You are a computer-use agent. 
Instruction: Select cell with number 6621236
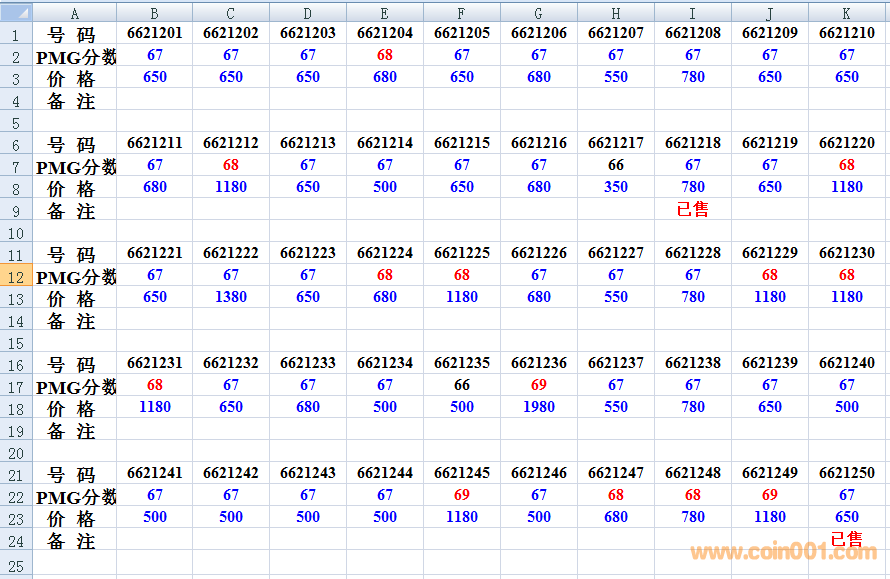tap(539, 364)
